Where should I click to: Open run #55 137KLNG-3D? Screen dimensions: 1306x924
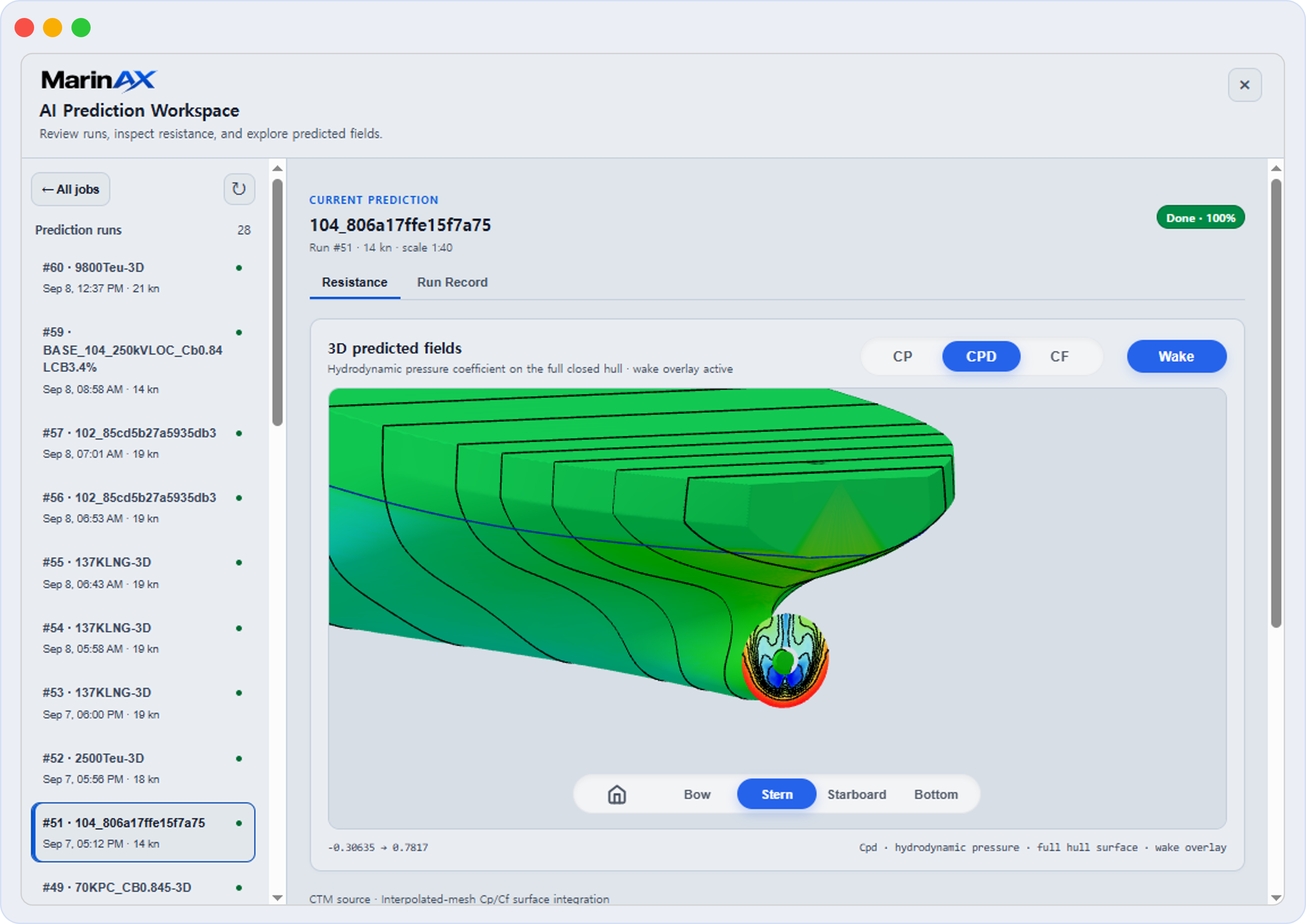[143, 573]
